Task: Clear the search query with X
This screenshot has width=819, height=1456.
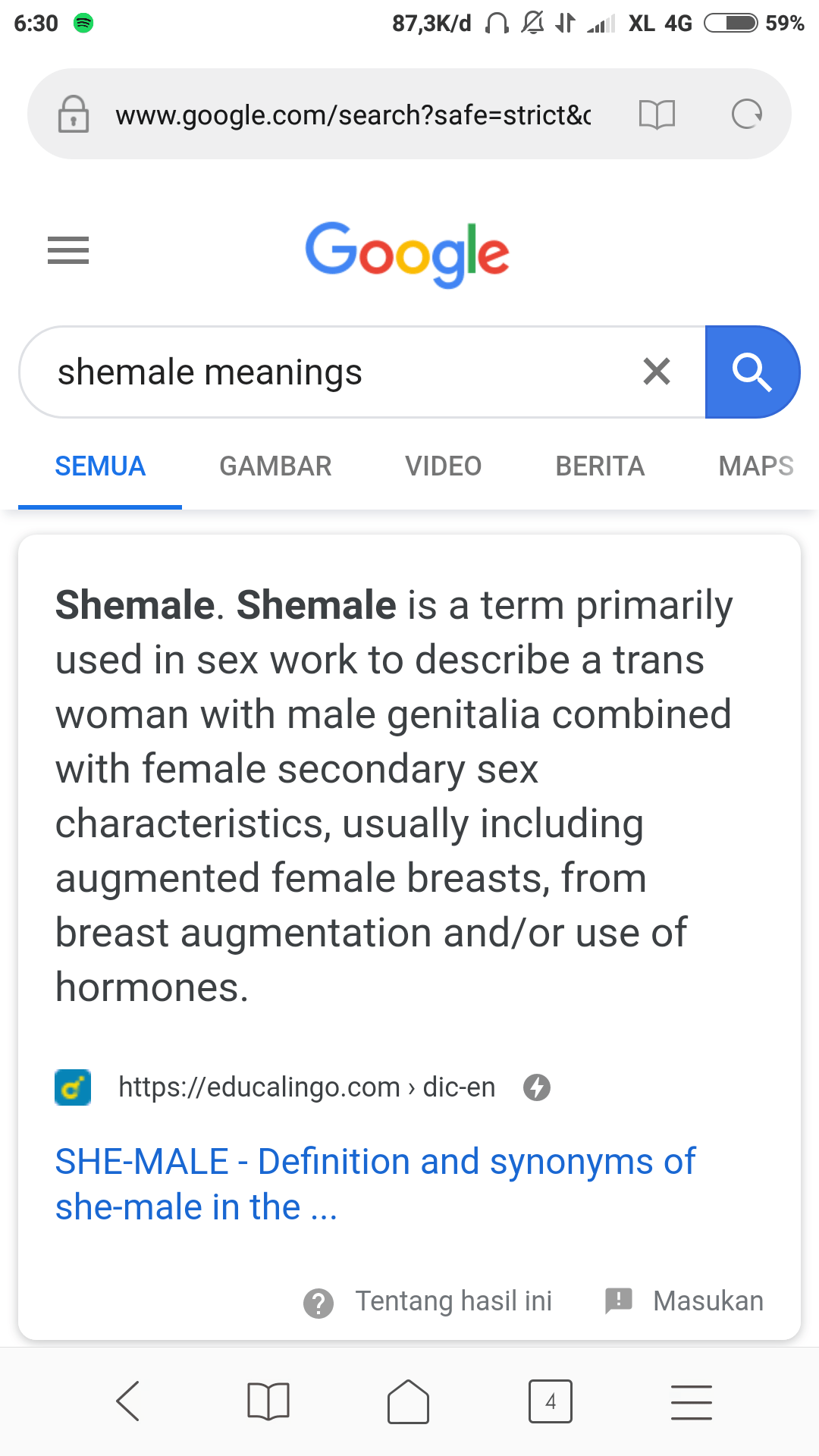Action: tap(657, 372)
